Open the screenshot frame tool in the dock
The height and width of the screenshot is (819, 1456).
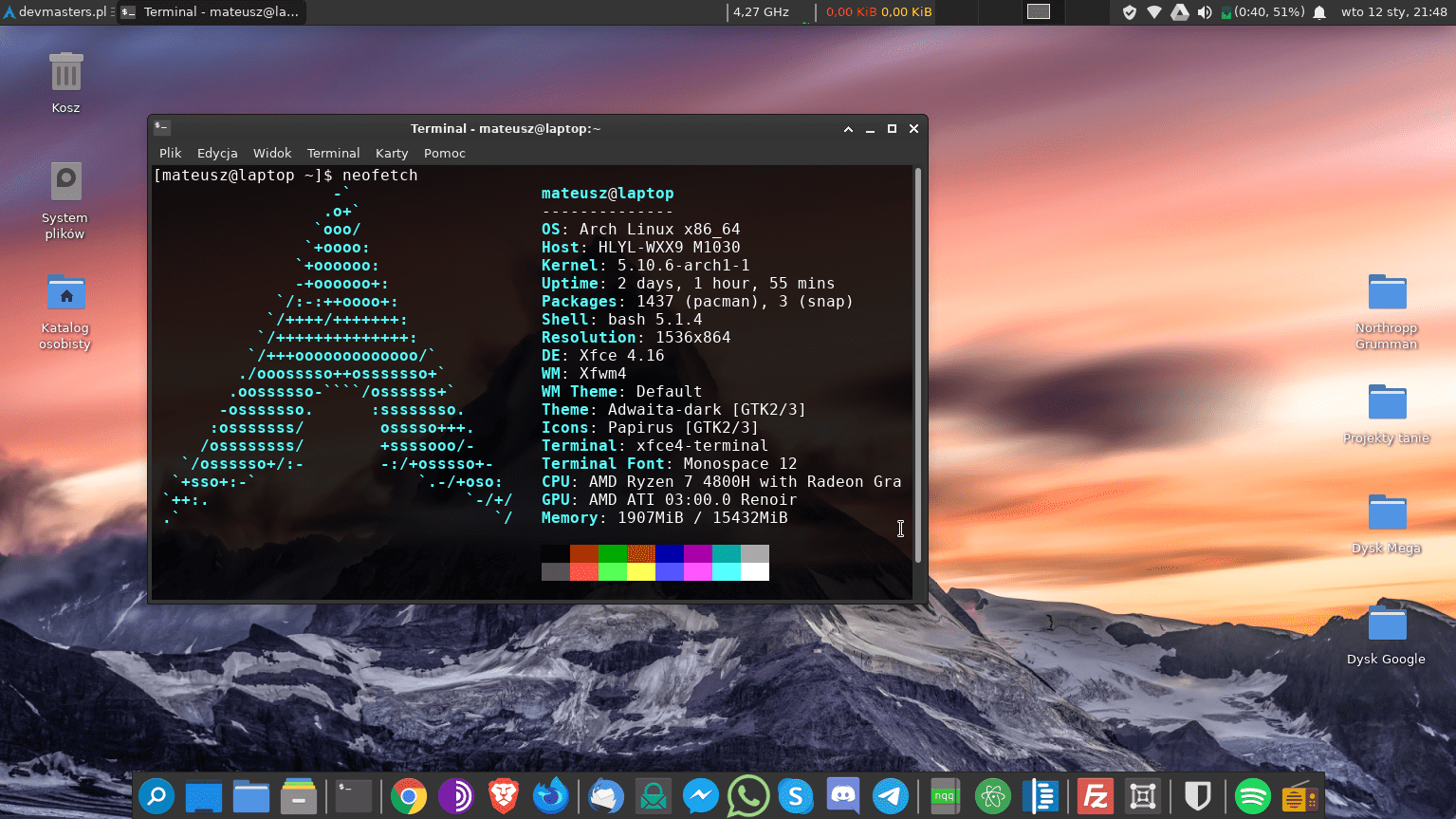coord(1143,796)
